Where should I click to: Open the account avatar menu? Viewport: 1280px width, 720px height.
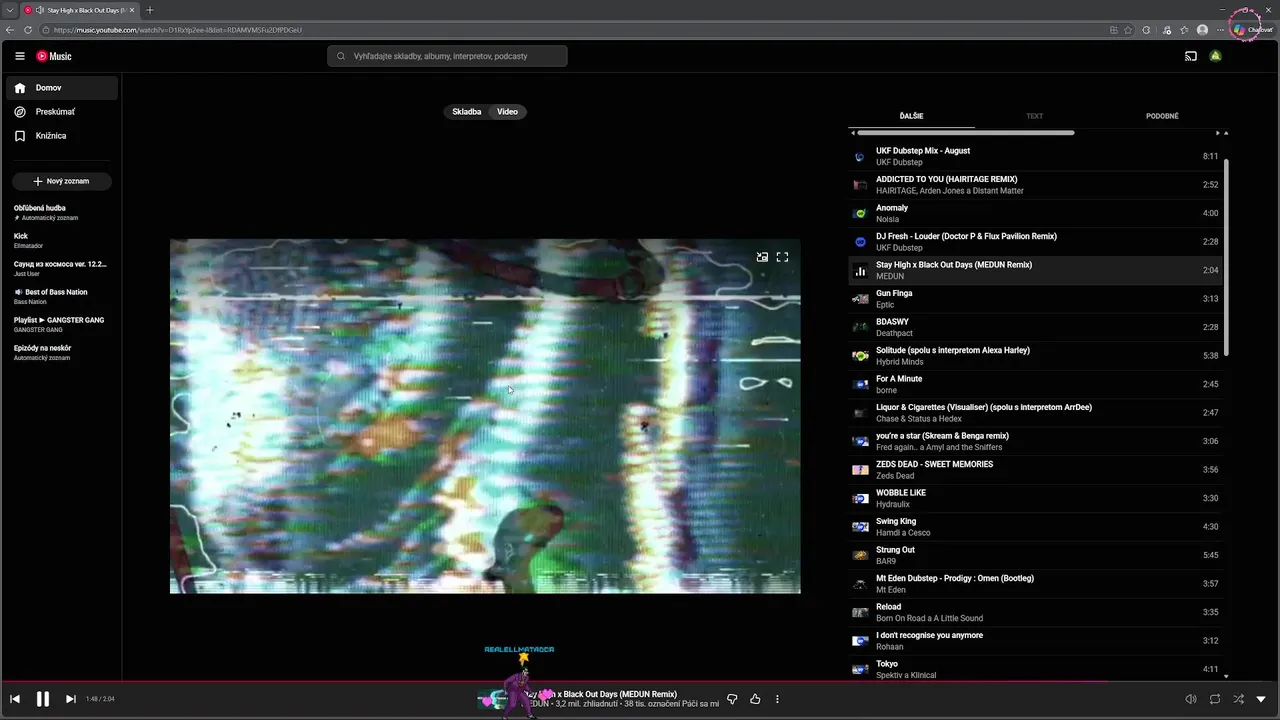pyautogui.click(x=1216, y=56)
